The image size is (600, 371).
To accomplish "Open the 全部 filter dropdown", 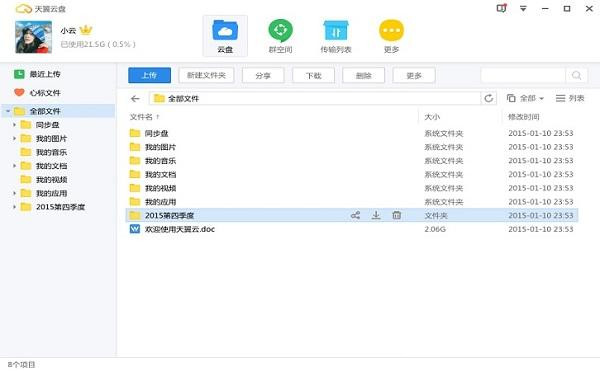I will pyautogui.click(x=525, y=98).
